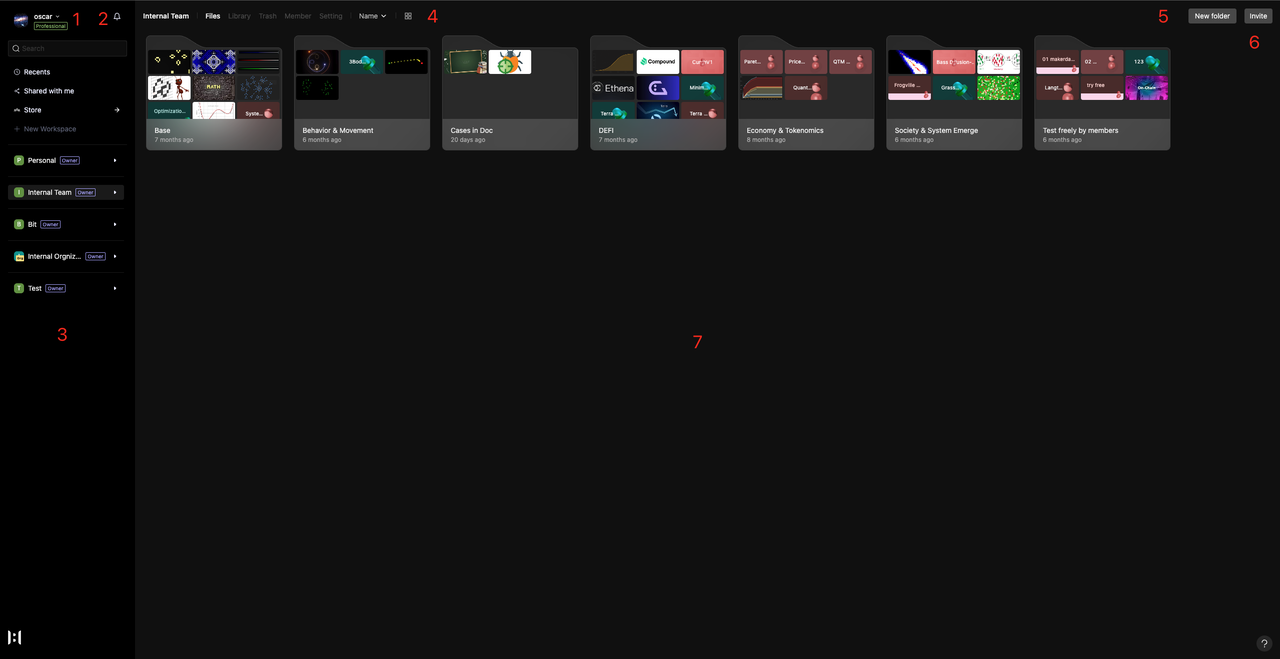This screenshot has height=659, width=1280.
Task: Open the DEFI folder
Action: coord(658,95)
